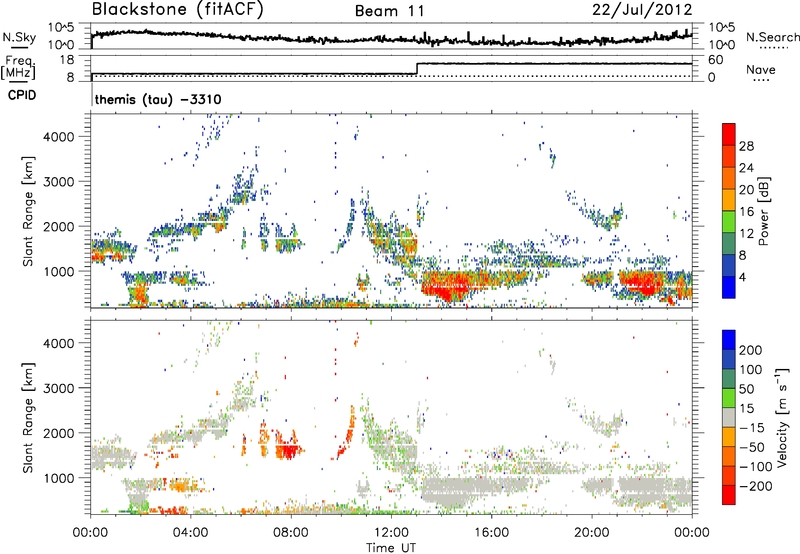This screenshot has height=554, width=800.
Task: Click the '12:00' time axis tick label
Action: coord(391,533)
